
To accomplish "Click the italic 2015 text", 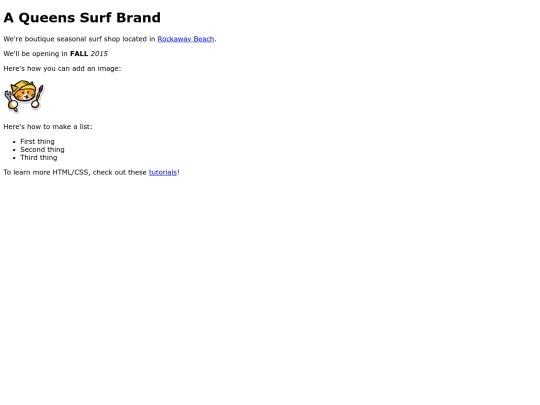I will [x=99, y=54].
